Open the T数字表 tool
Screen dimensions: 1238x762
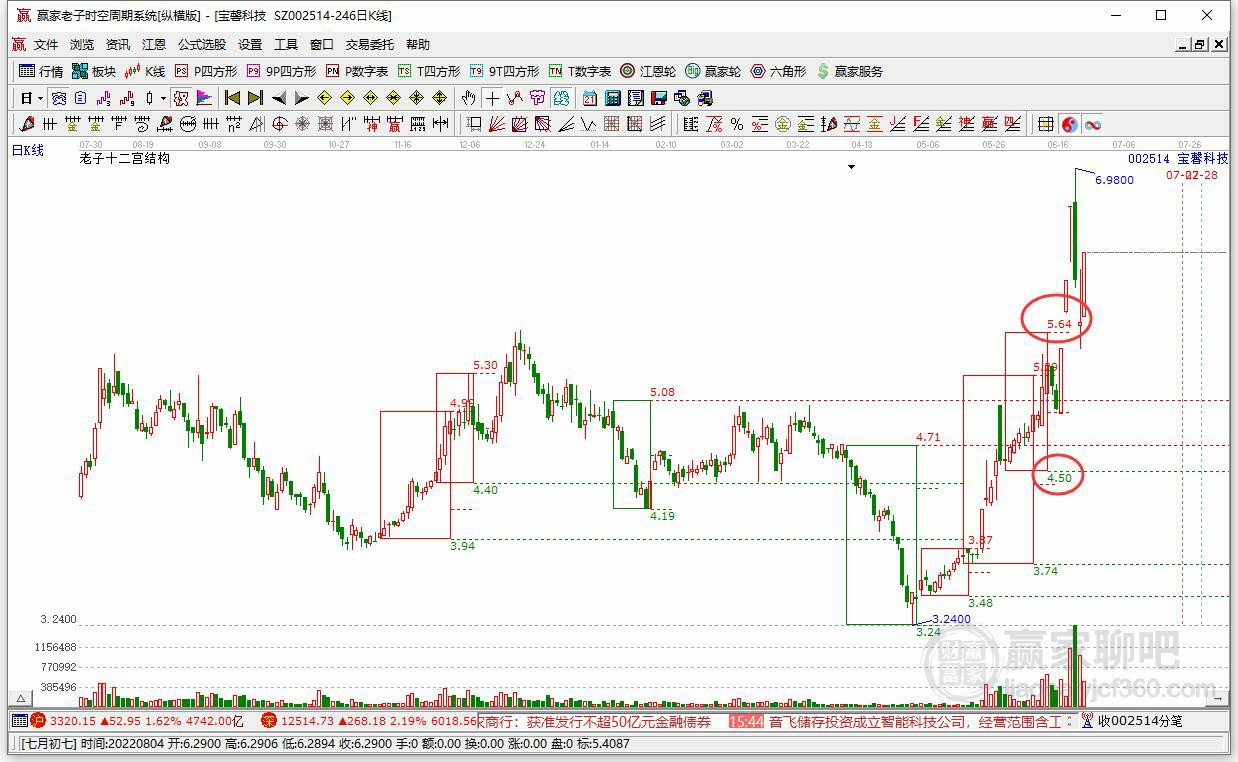(x=580, y=71)
